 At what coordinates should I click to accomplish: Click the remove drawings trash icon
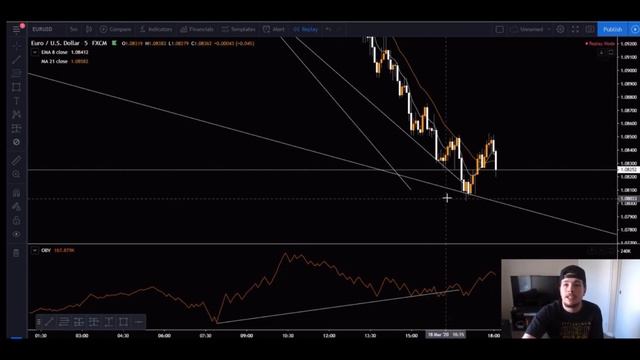point(16,253)
